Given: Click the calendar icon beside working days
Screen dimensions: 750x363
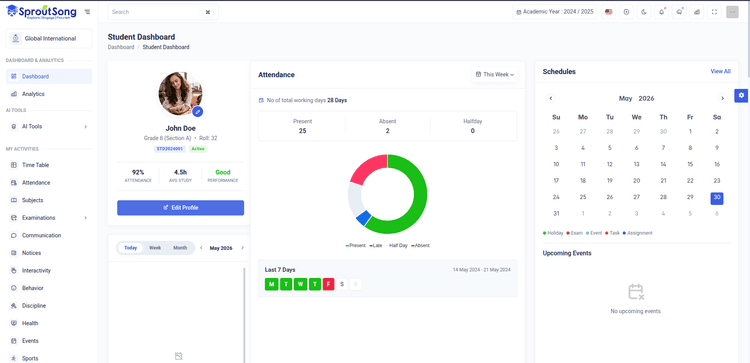Looking at the screenshot, I should [x=261, y=100].
